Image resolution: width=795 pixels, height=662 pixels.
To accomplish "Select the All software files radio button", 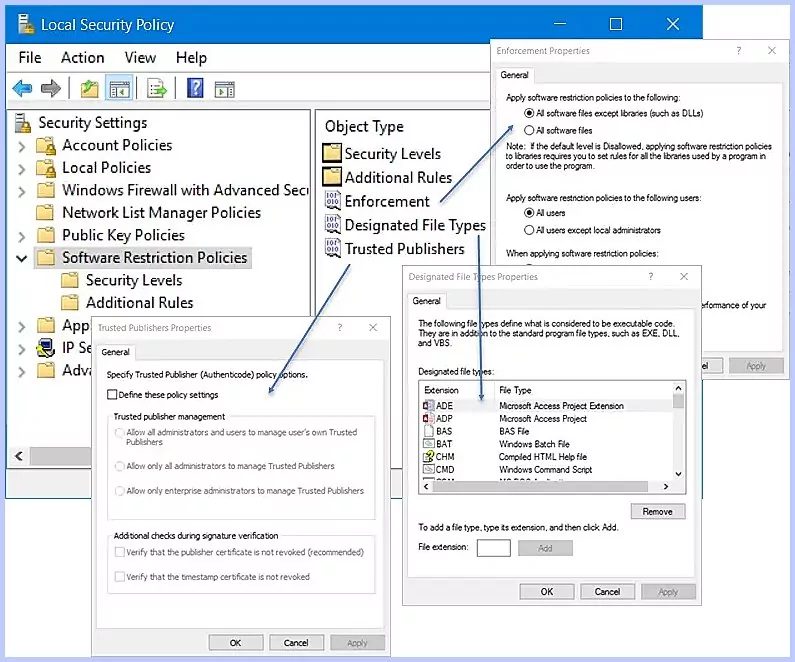I will 529,130.
